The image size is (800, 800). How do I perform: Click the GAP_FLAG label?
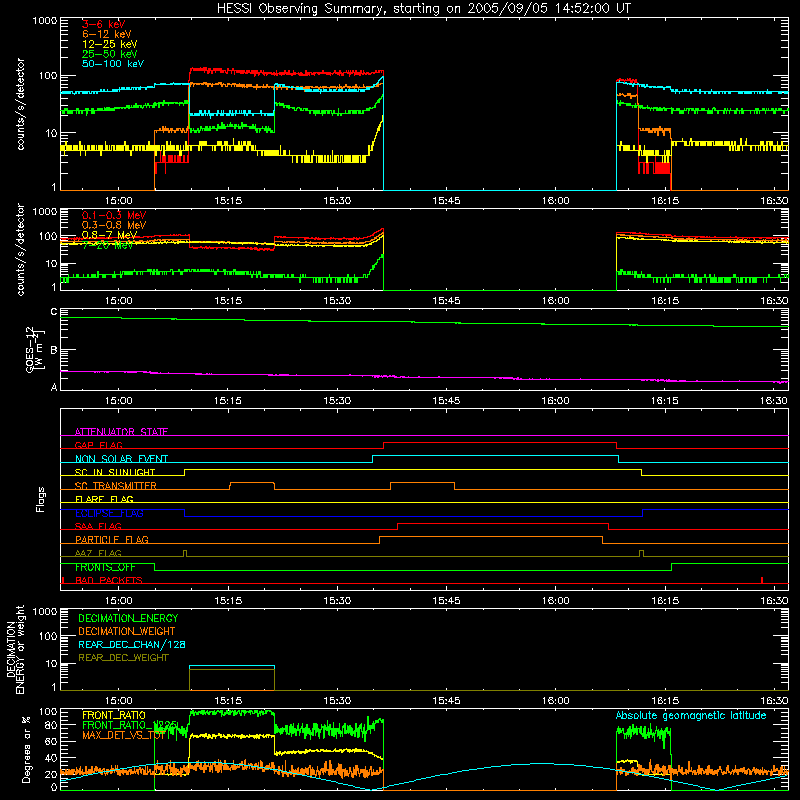98,445
